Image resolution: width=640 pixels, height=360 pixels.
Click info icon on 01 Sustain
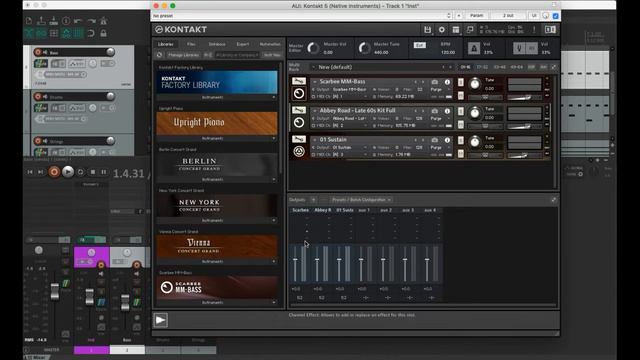447,140
